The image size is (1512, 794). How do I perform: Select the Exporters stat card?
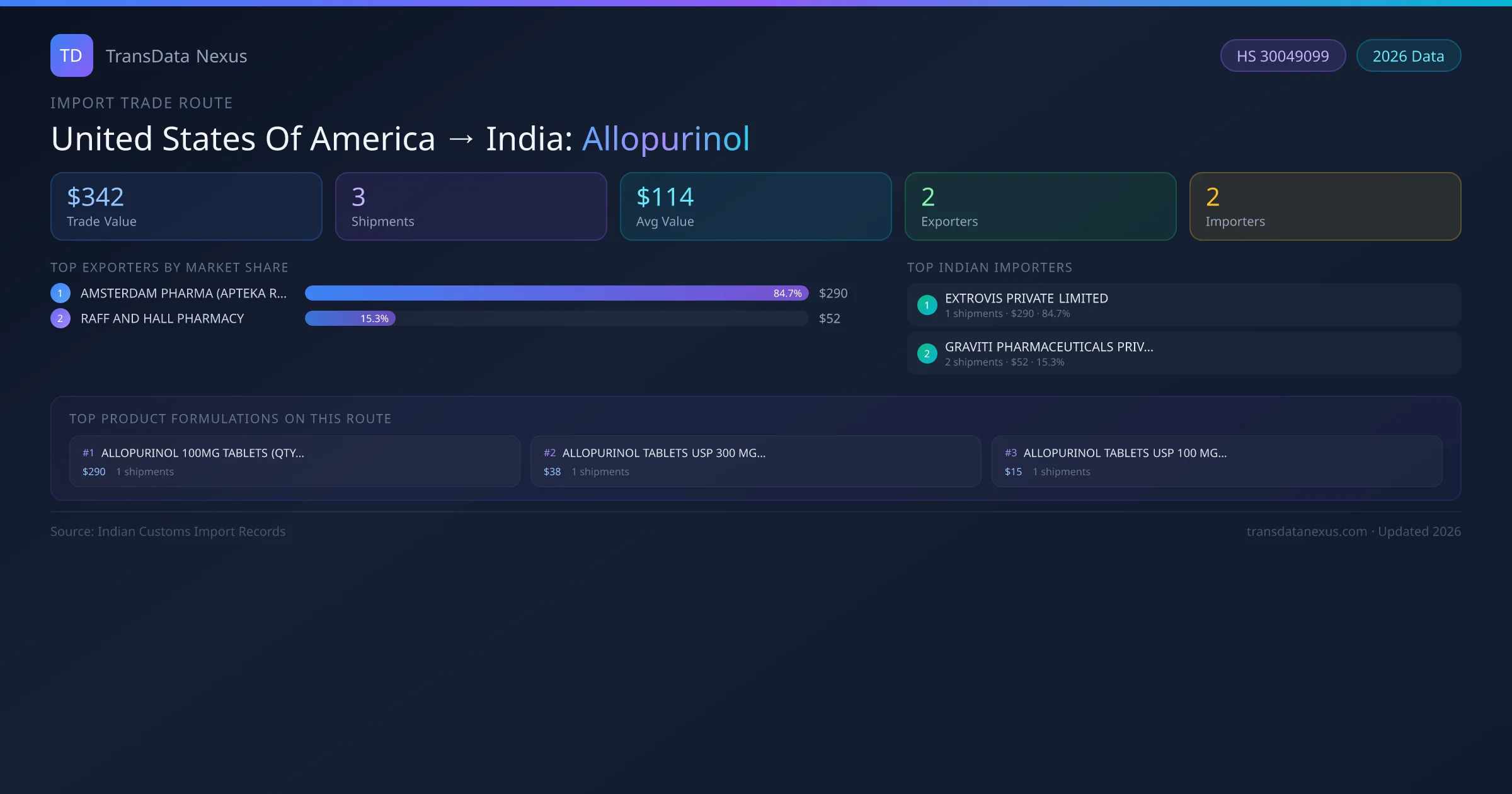[1040, 206]
